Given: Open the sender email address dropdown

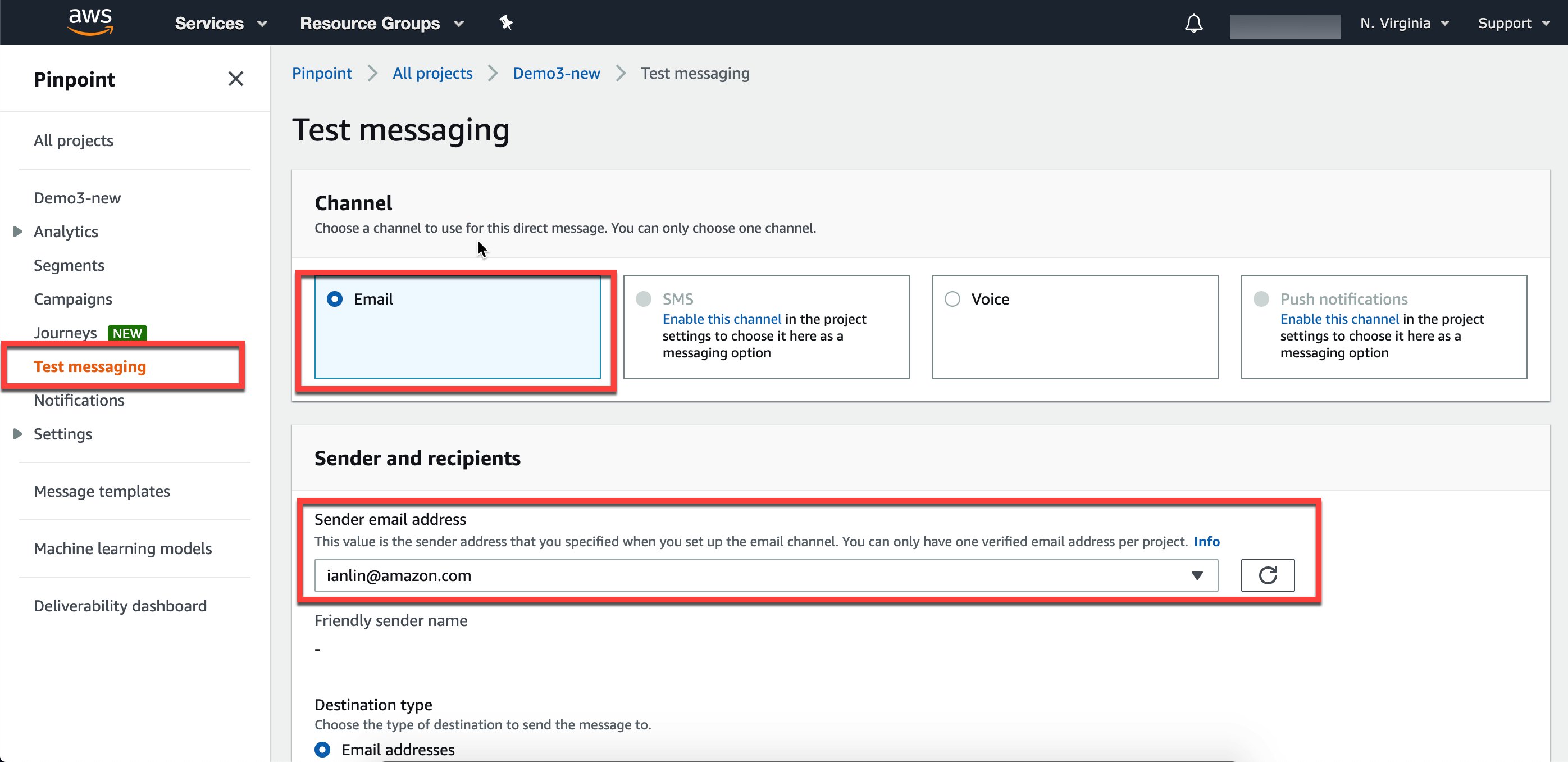Looking at the screenshot, I should click(x=765, y=575).
